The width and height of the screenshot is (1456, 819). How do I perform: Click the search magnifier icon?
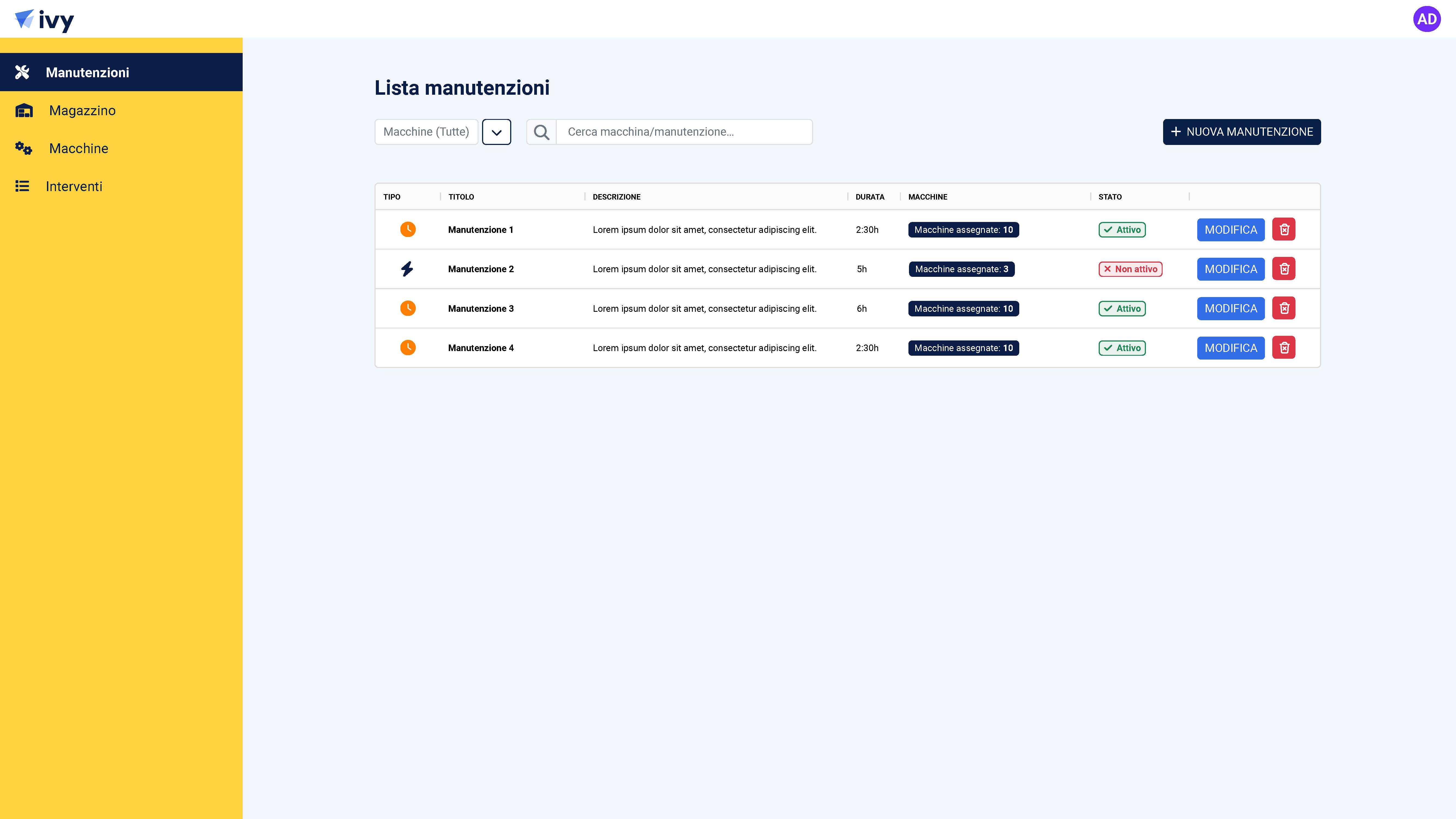point(542,132)
